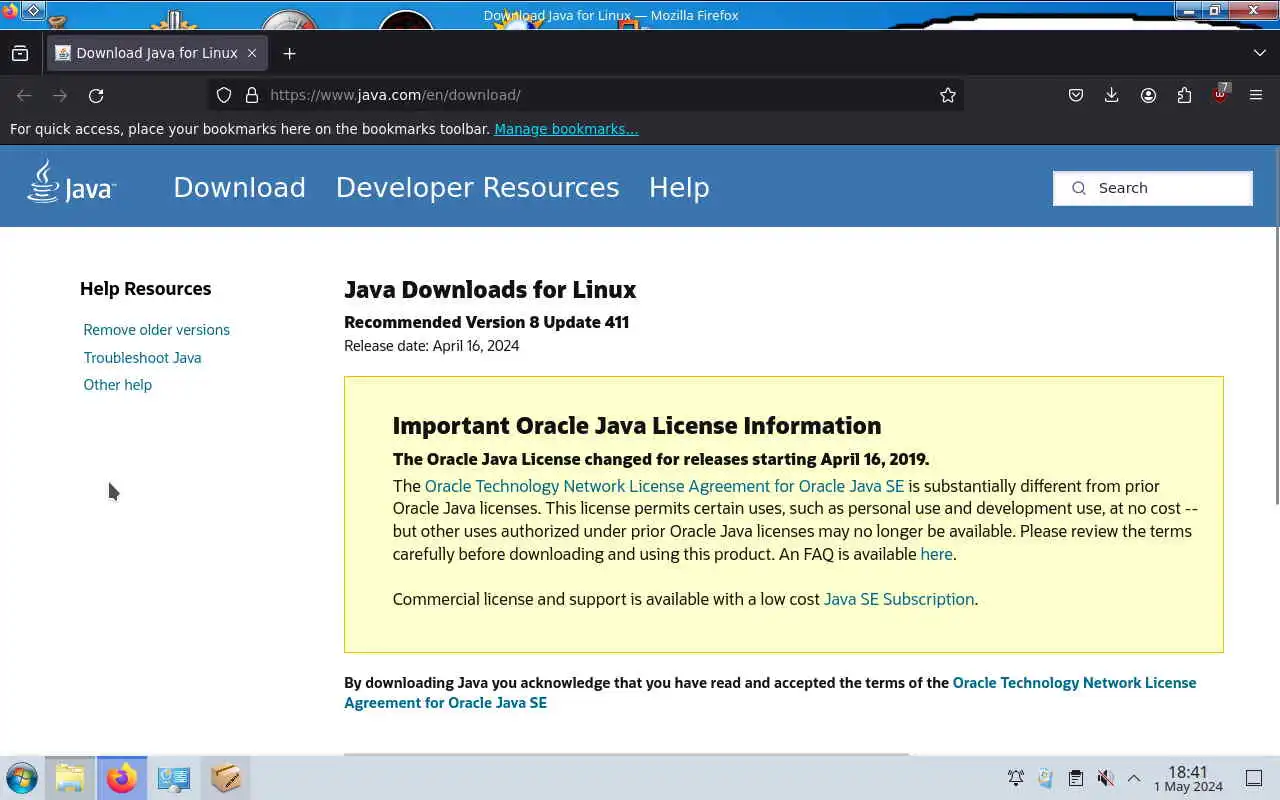
Task: View site security padlock info
Action: click(252, 95)
